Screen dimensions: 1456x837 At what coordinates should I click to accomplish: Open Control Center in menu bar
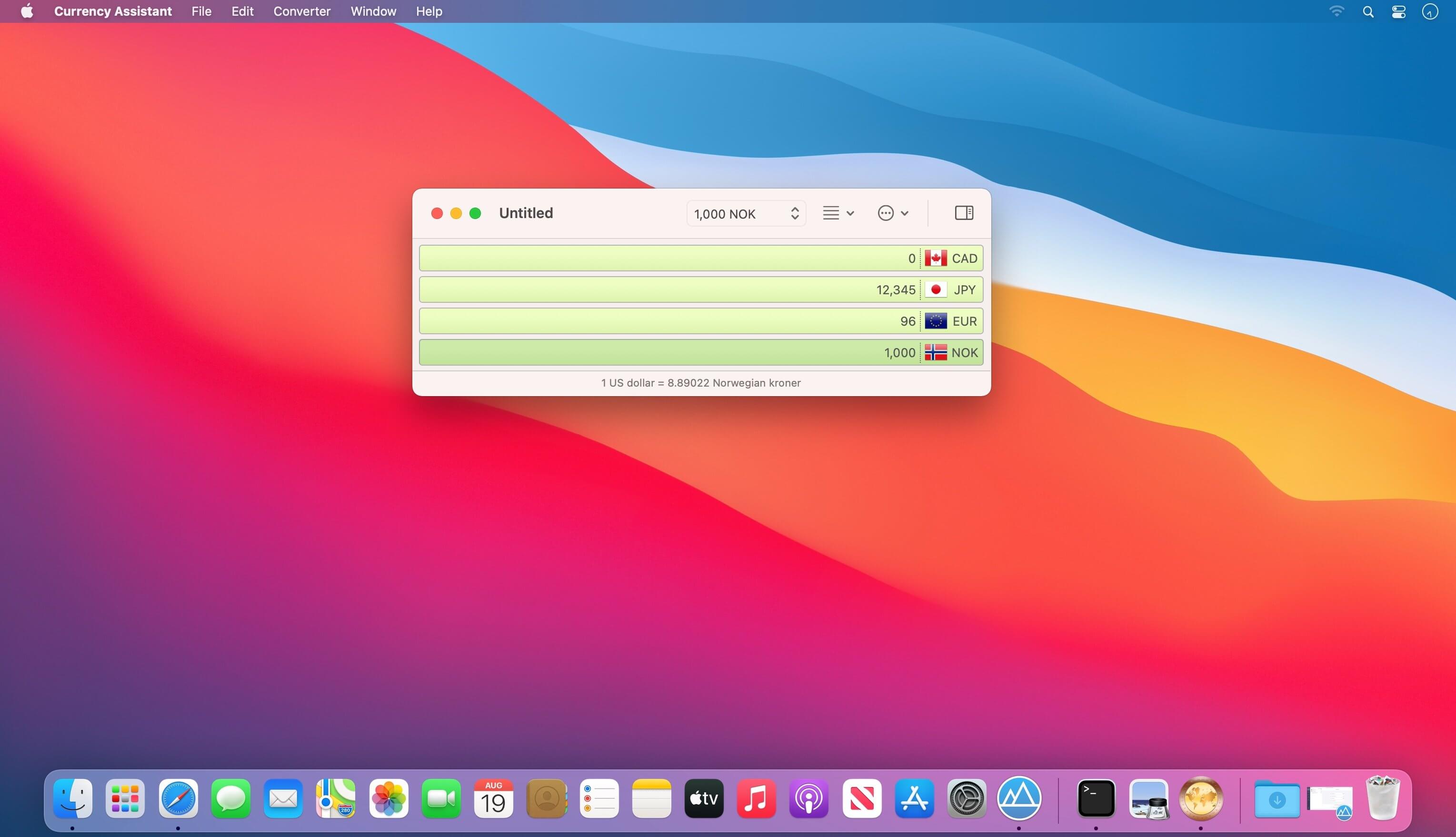click(1398, 11)
